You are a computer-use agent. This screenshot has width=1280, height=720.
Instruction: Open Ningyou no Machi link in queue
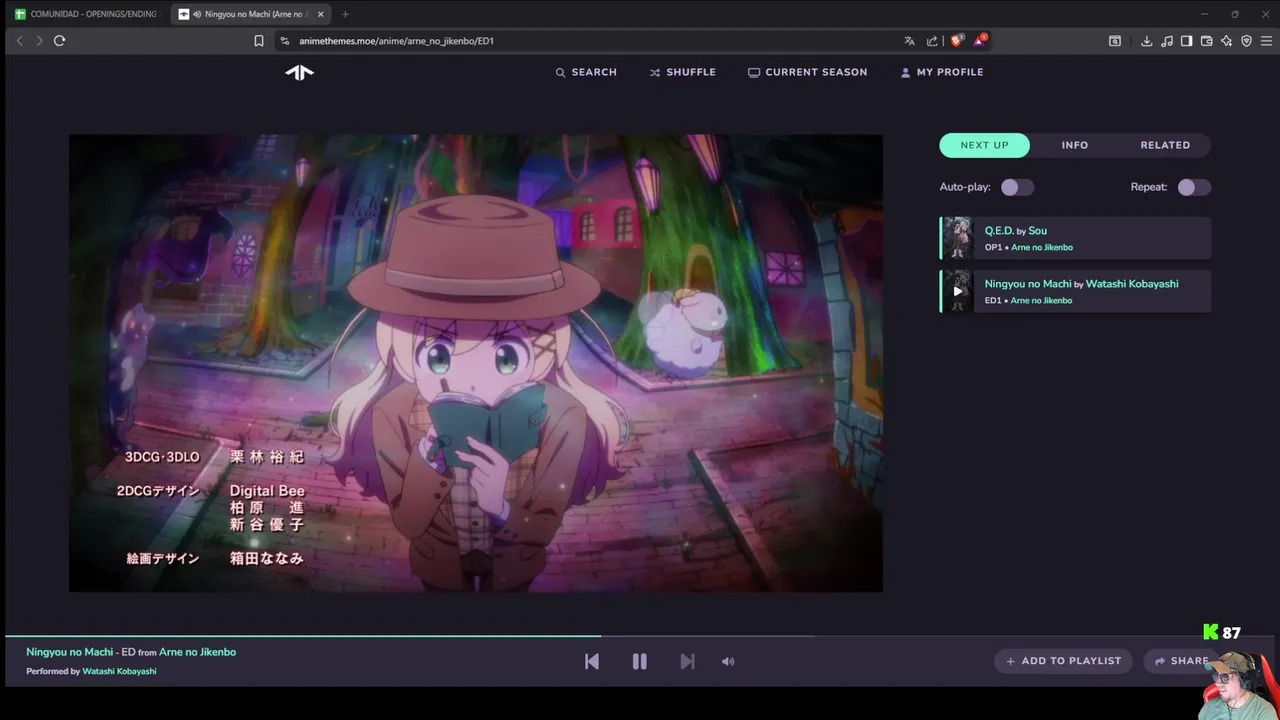(x=1028, y=284)
